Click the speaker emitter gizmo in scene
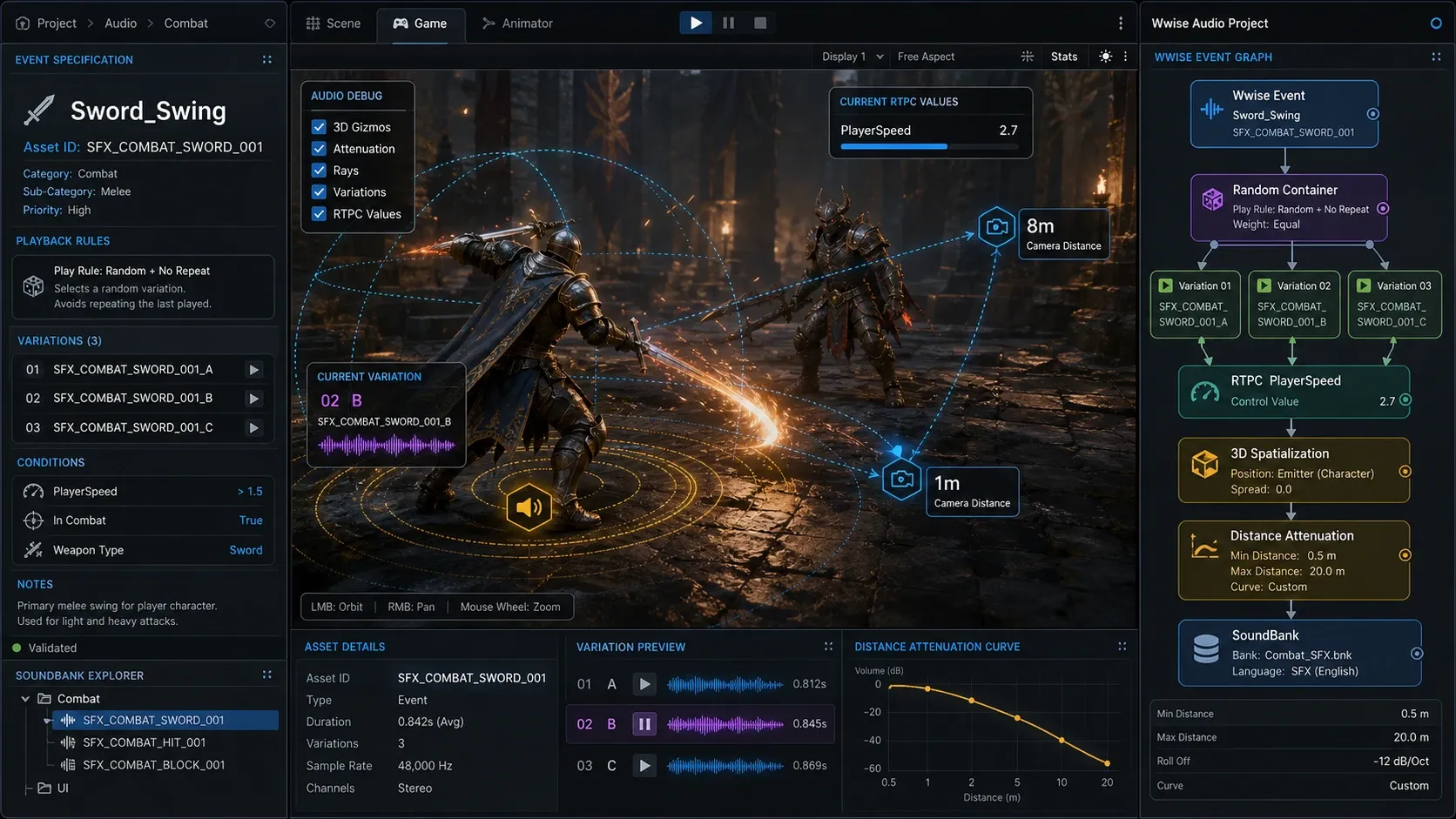This screenshot has width=1456, height=819. click(x=529, y=507)
